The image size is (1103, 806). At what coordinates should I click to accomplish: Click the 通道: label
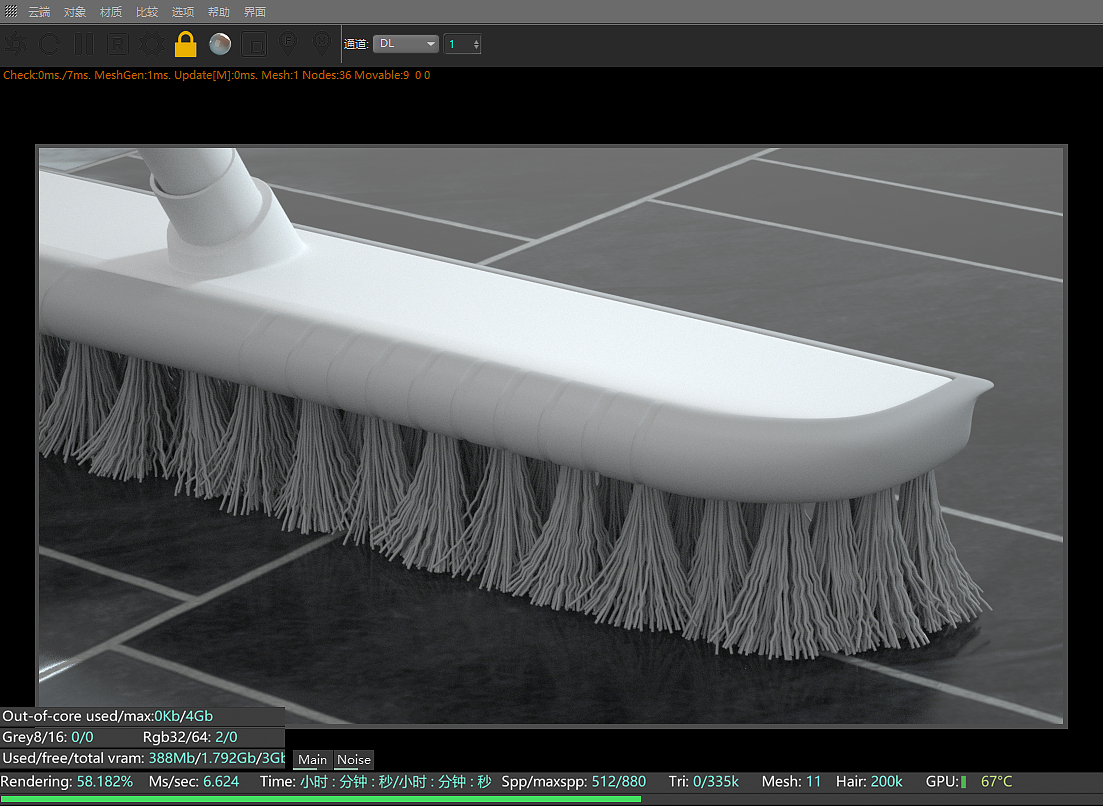click(356, 44)
